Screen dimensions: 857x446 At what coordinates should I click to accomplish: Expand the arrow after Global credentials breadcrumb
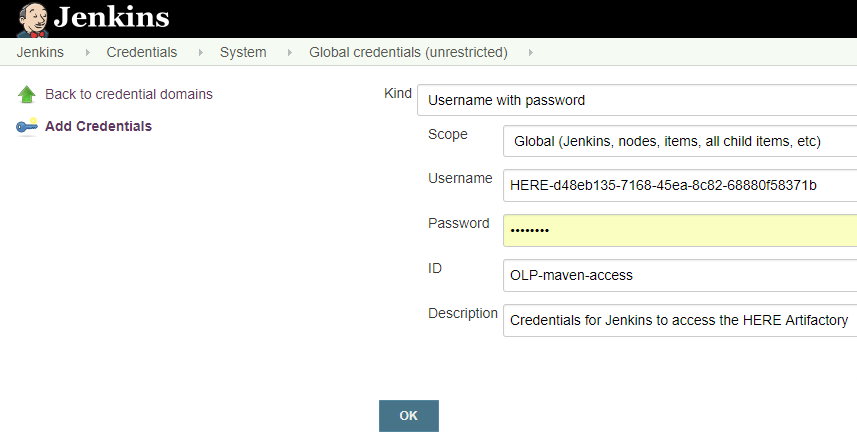tap(529, 52)
